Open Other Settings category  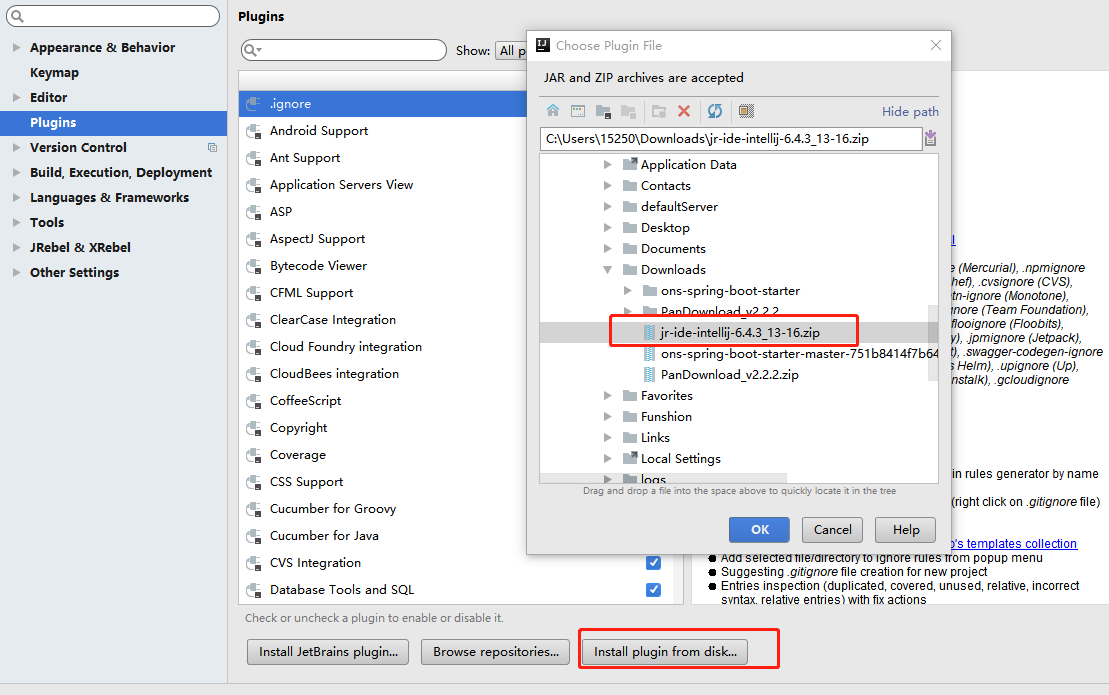tap(74, 273)
